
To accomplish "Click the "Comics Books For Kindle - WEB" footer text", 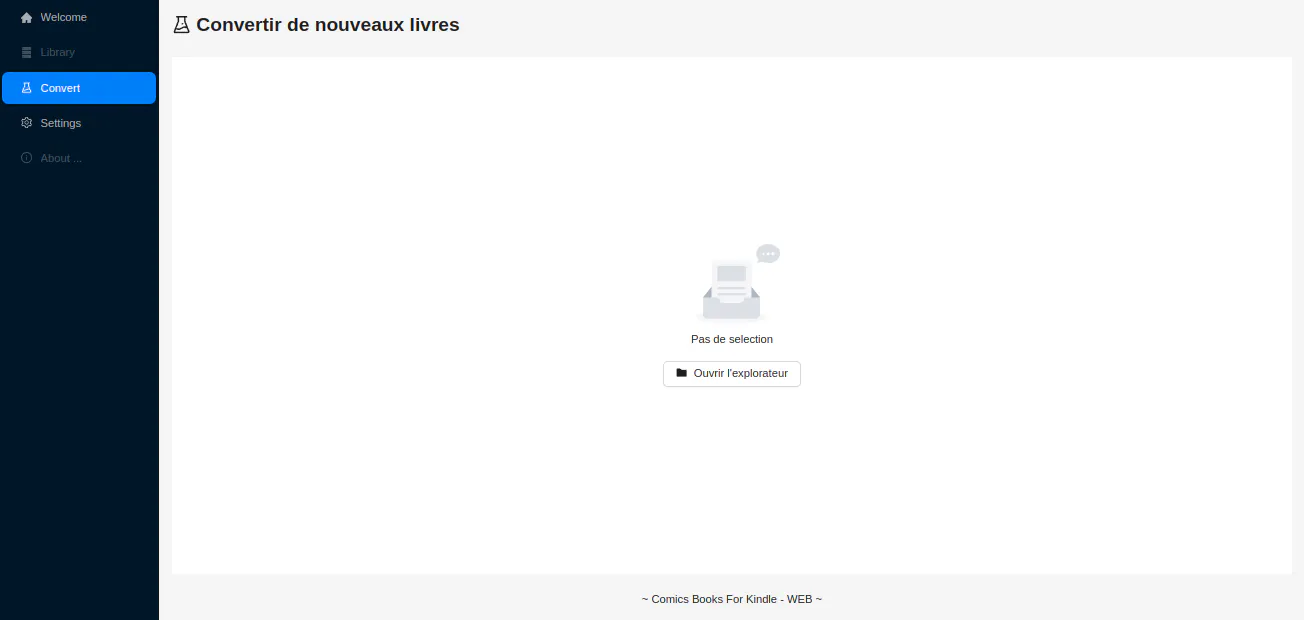I will pyautogui.click(x=732, y=599).
